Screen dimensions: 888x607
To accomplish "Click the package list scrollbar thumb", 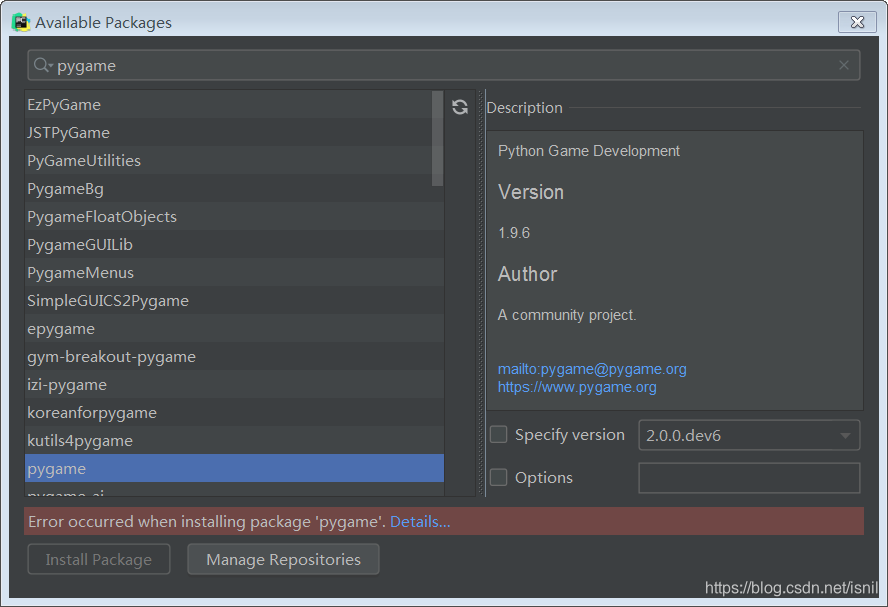I will 437,138.
